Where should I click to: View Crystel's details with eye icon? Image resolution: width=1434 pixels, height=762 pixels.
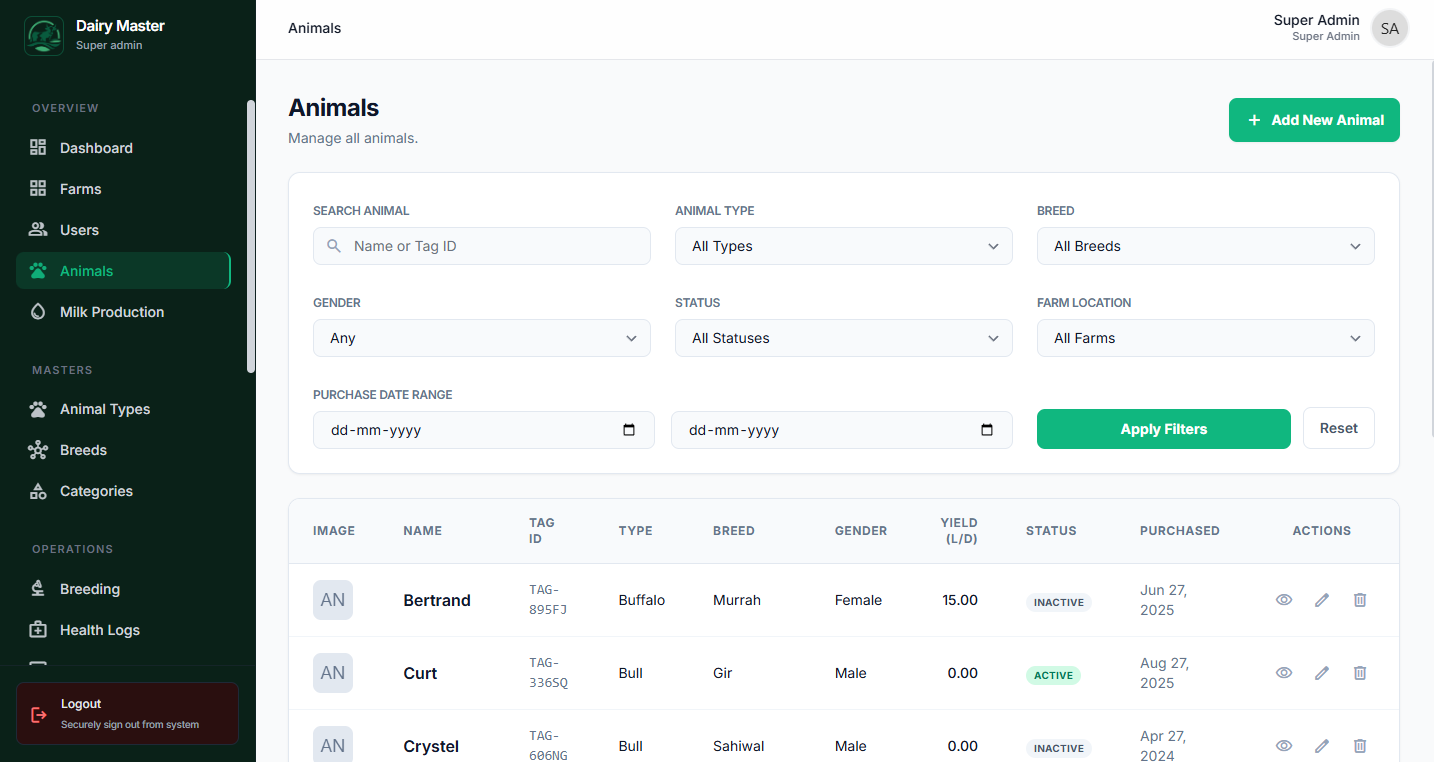point(1284,746)
